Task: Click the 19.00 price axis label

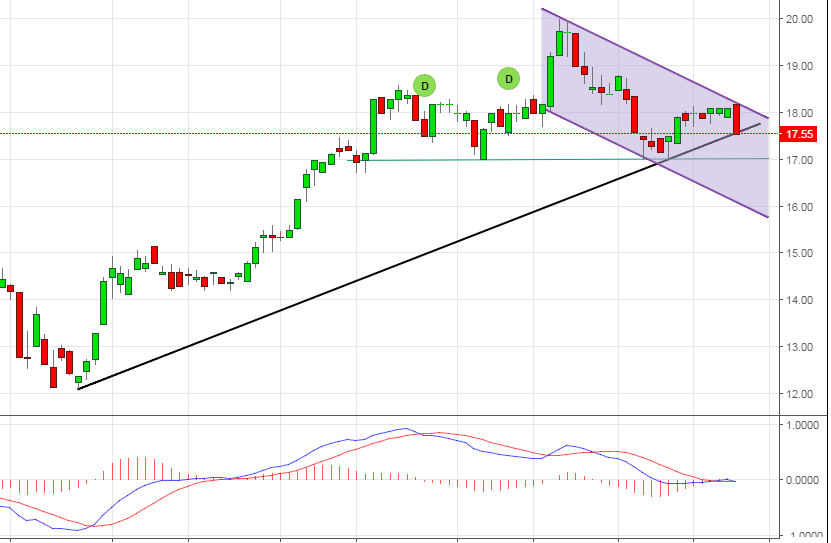Action: (800, 66)
